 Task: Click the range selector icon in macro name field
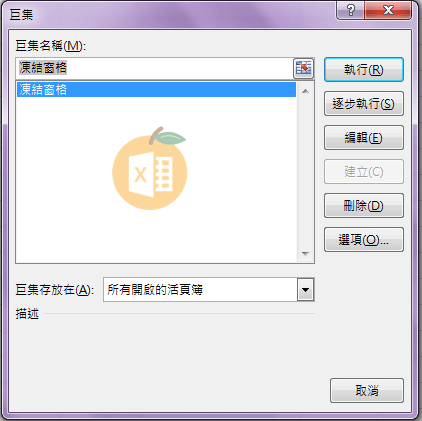point(303,68)
